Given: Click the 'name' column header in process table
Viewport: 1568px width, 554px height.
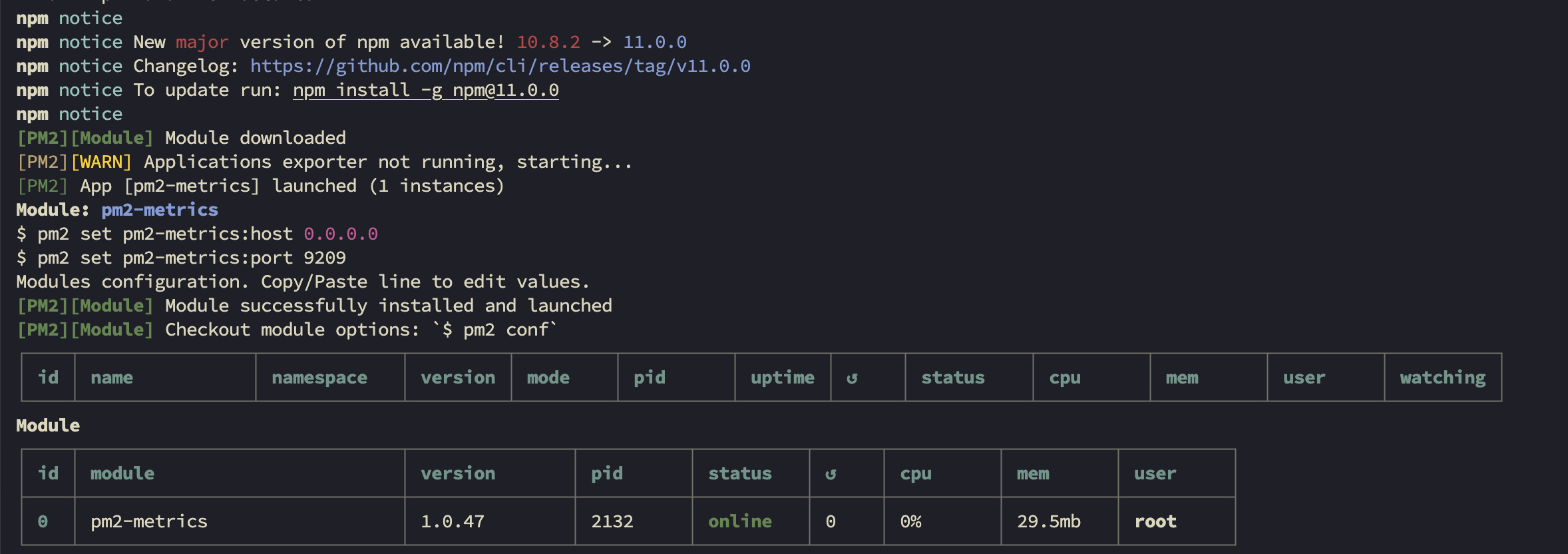Looking at the screenshot, I should coord(112,378).
